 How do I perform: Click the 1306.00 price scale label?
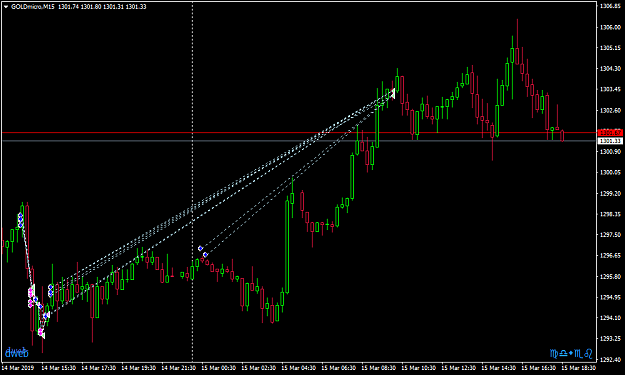coord(610,27)
